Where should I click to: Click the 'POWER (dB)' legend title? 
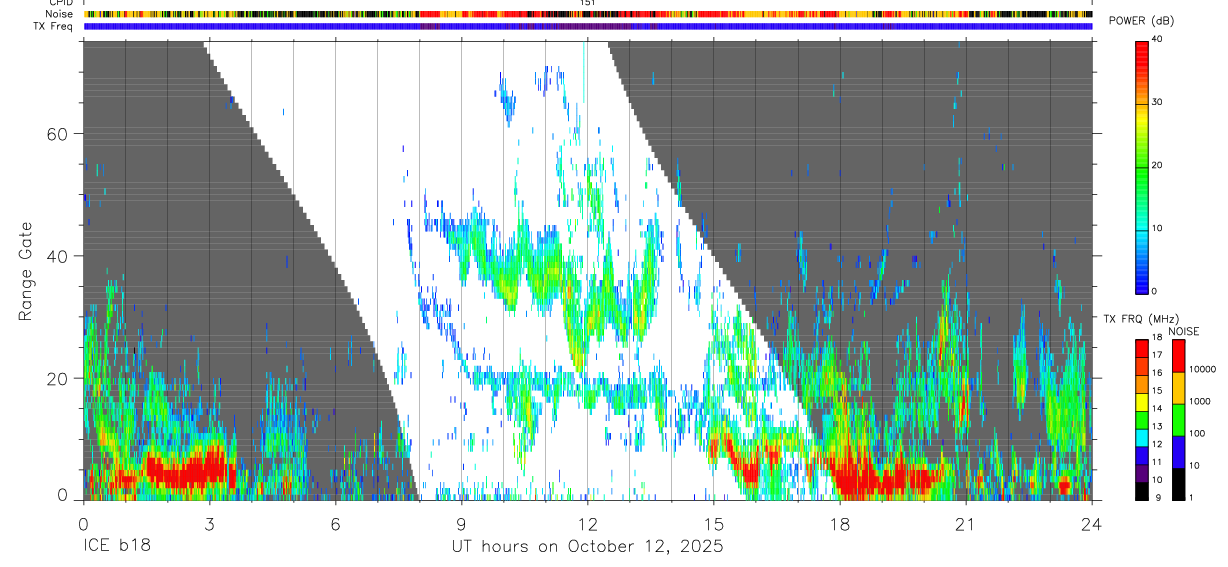(1142, 21)
